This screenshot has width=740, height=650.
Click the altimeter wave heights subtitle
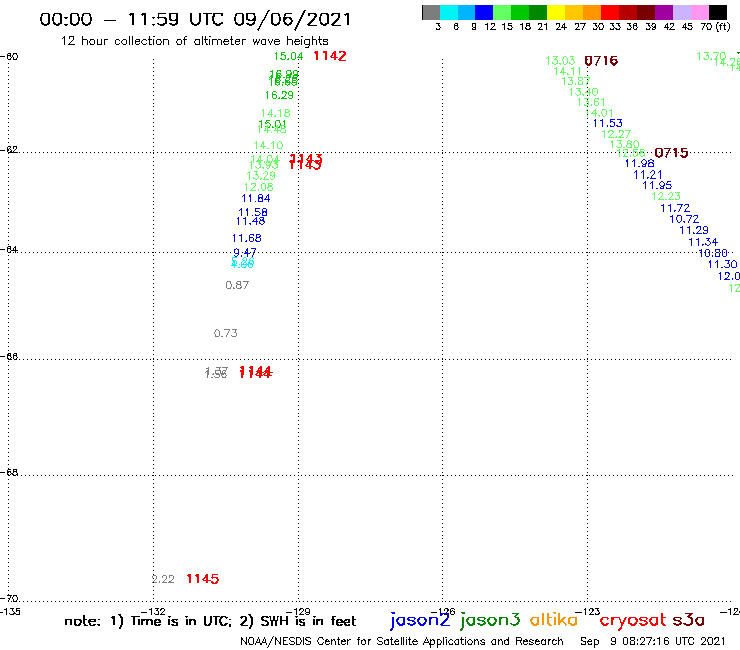pos(194,41)
